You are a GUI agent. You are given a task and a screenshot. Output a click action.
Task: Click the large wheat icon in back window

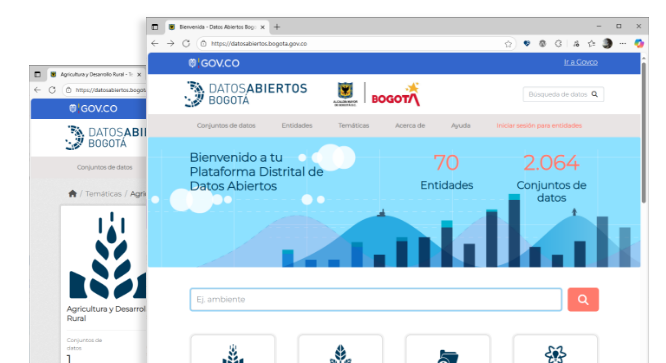pos(107,256)
